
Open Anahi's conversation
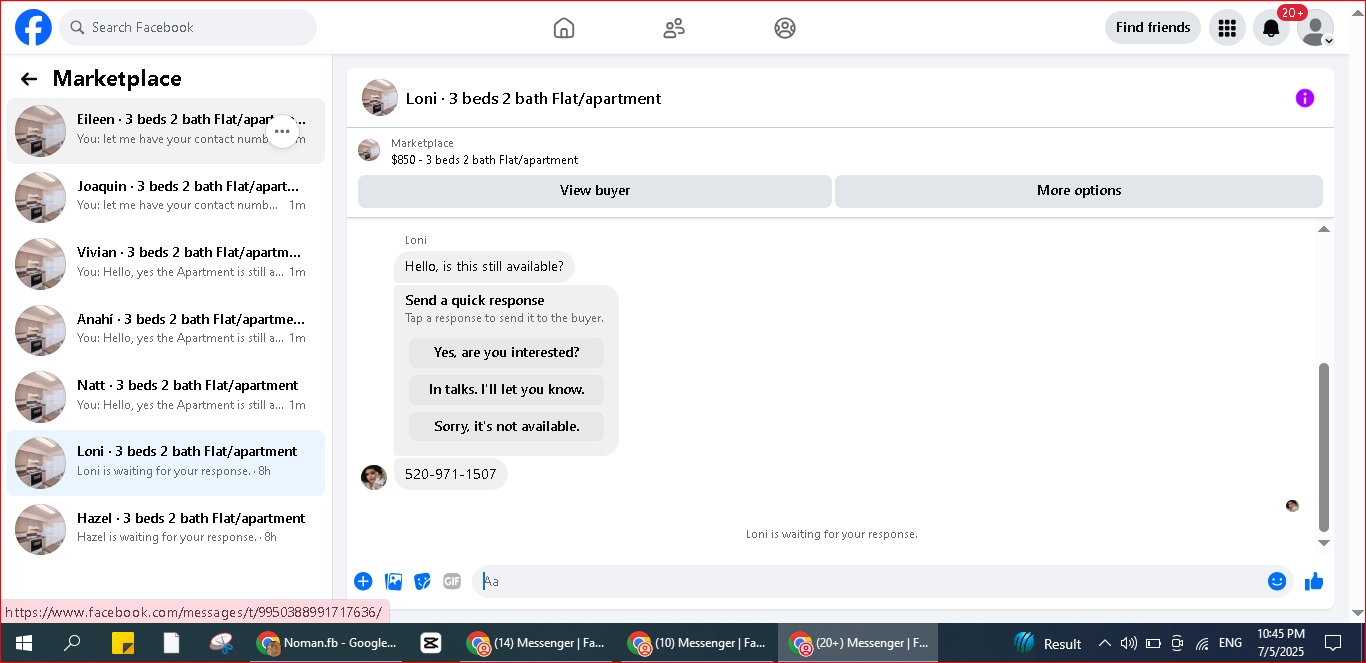coord(166,330)
